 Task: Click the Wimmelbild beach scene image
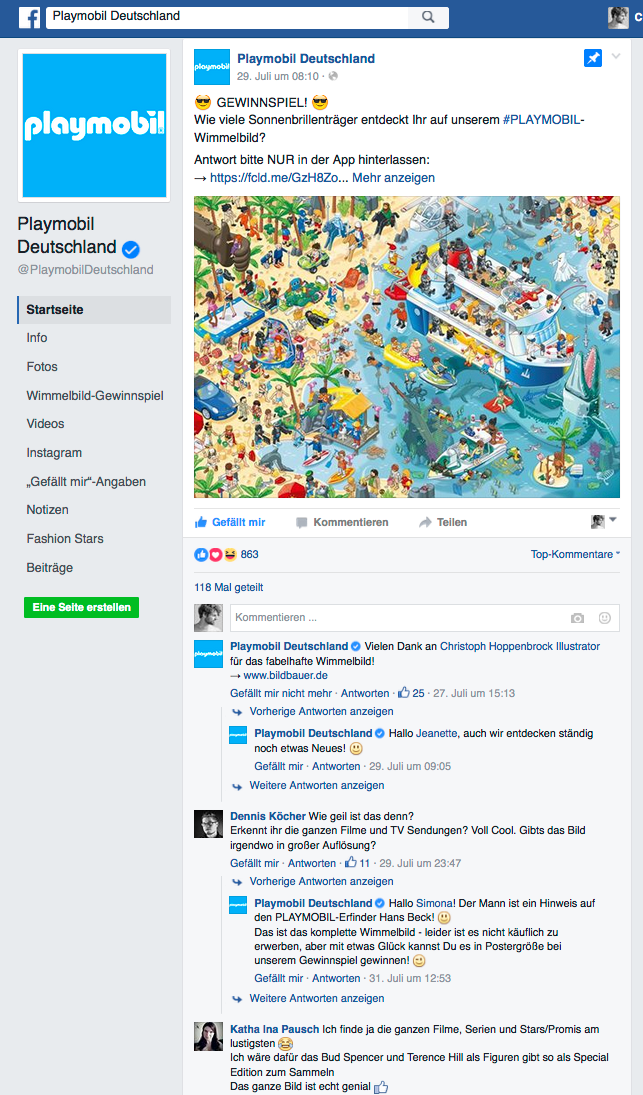tap(407, 347)
